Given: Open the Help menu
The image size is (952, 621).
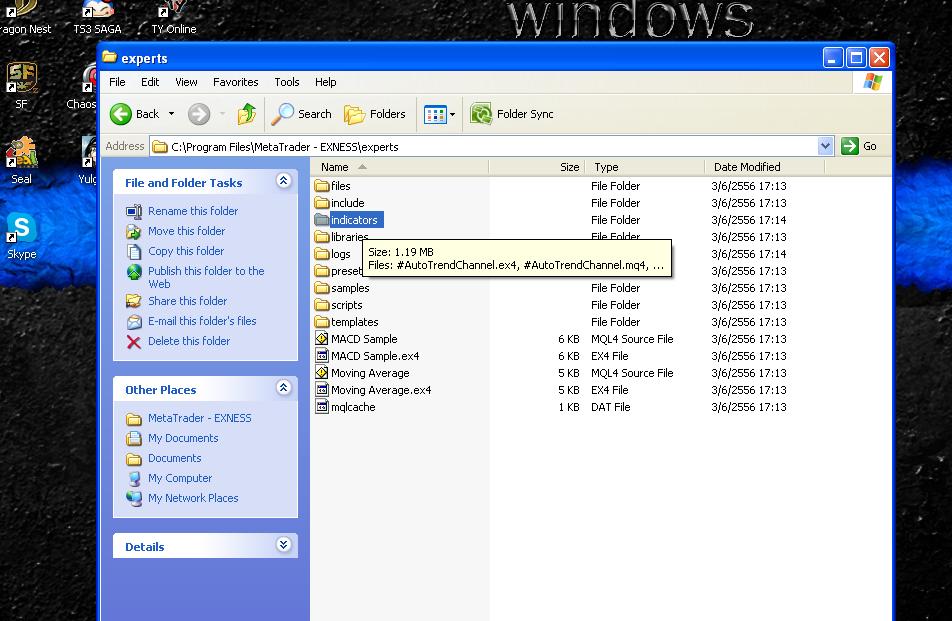Looking at the screenshot, I should [x=325, y=82].
